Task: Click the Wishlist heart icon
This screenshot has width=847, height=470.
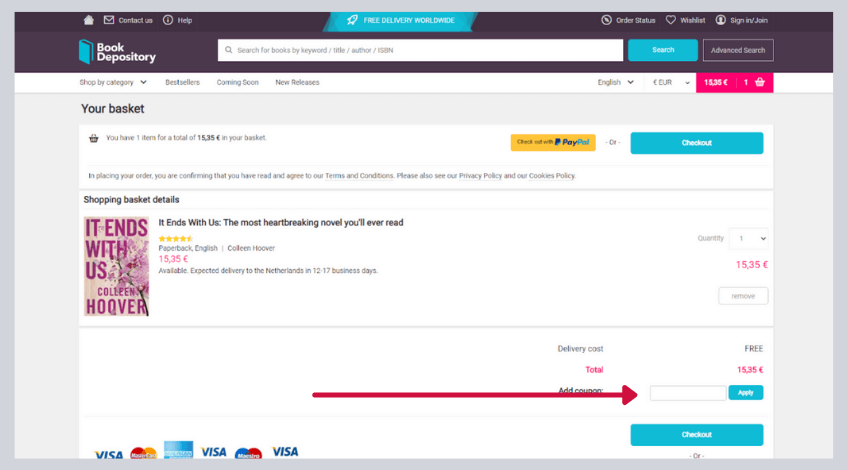Action: [x=670, y=20]
